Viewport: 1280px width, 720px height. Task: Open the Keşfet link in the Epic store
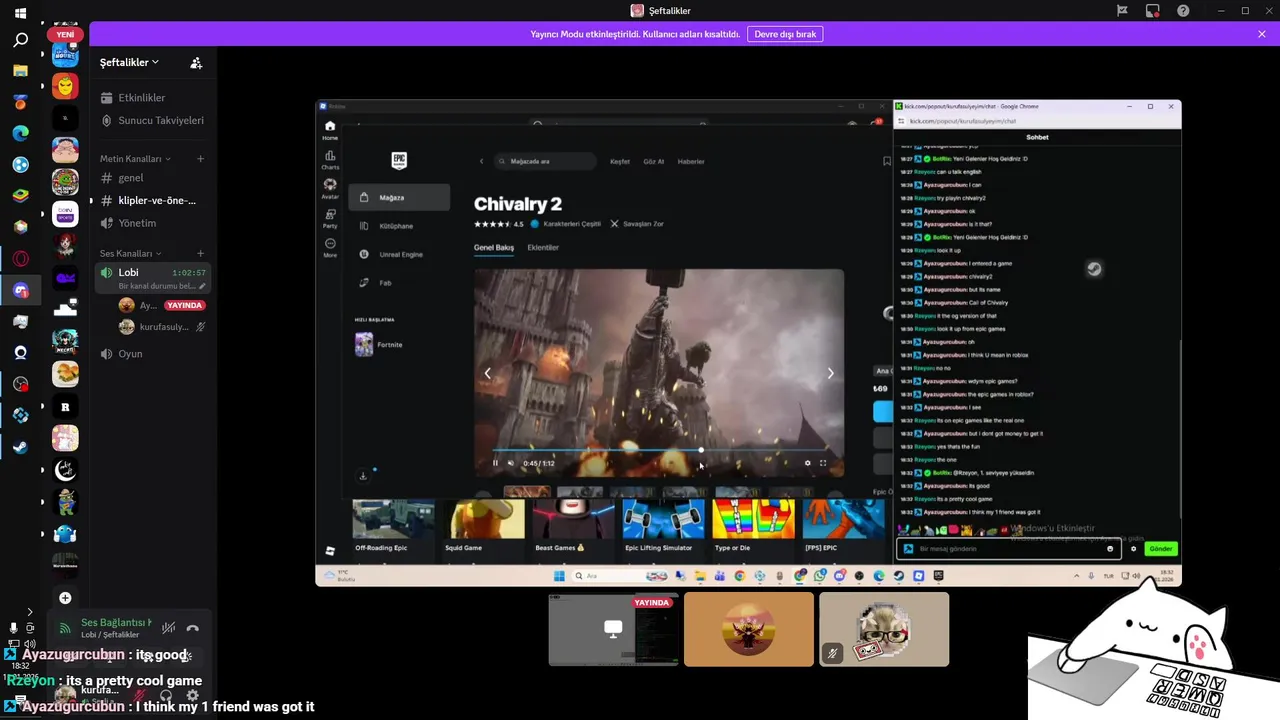point(620,161)
